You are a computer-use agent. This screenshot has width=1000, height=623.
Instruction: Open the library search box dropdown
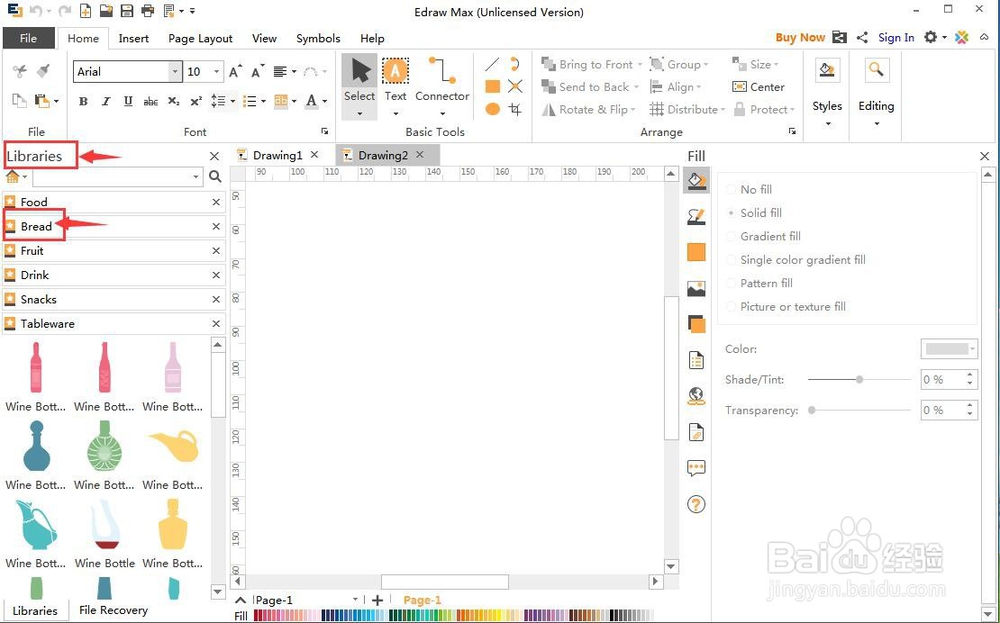(x=196, y=177)
